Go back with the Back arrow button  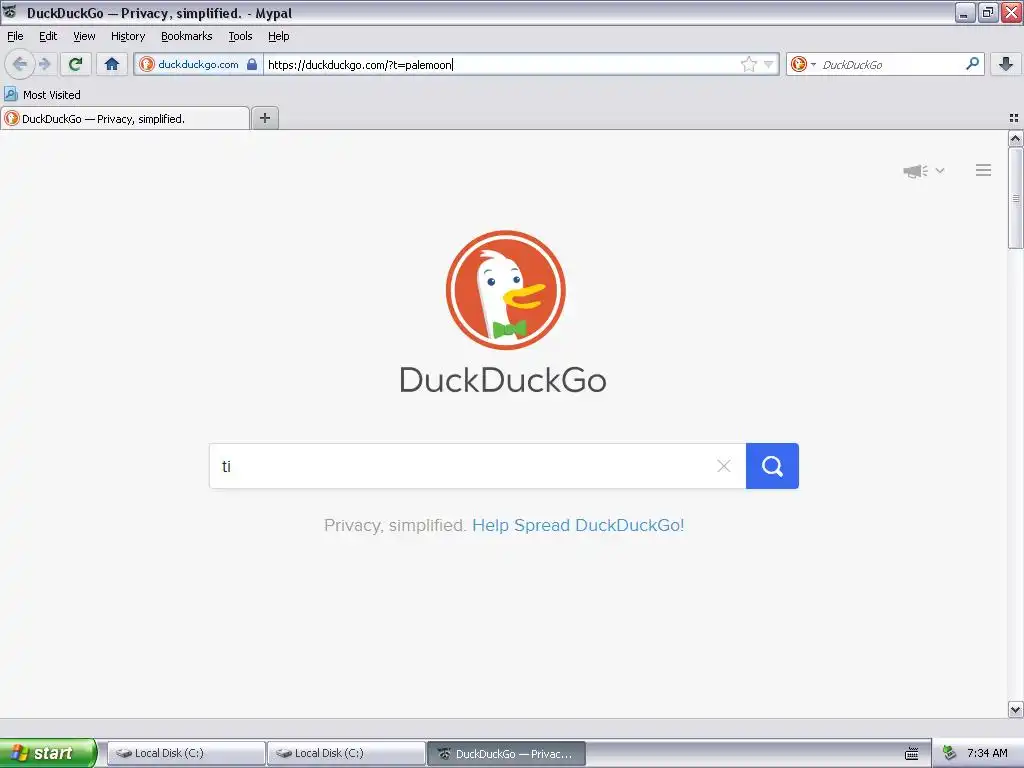click(20, 64)
